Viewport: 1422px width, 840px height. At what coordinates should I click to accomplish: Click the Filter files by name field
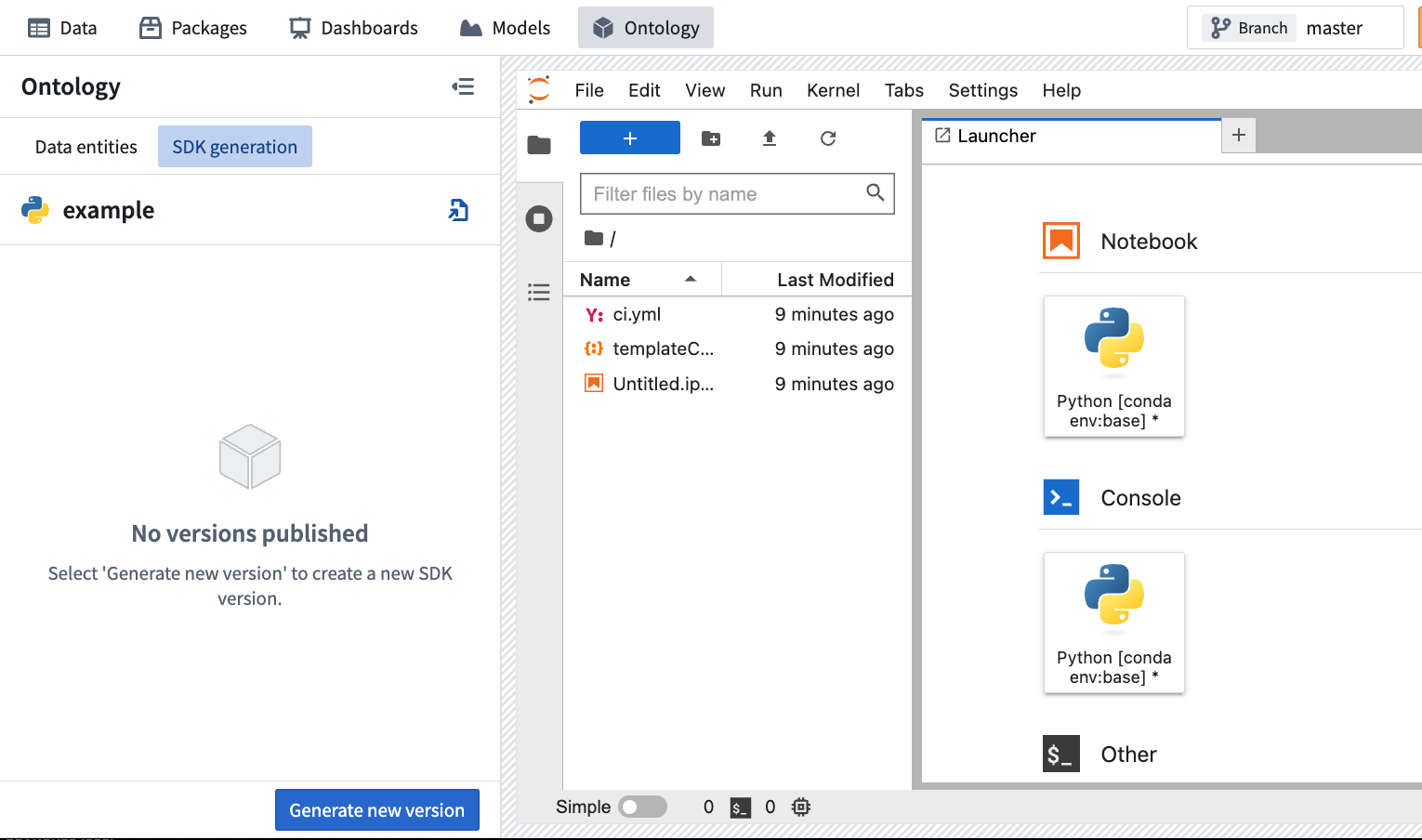click(x=737, y=193)
